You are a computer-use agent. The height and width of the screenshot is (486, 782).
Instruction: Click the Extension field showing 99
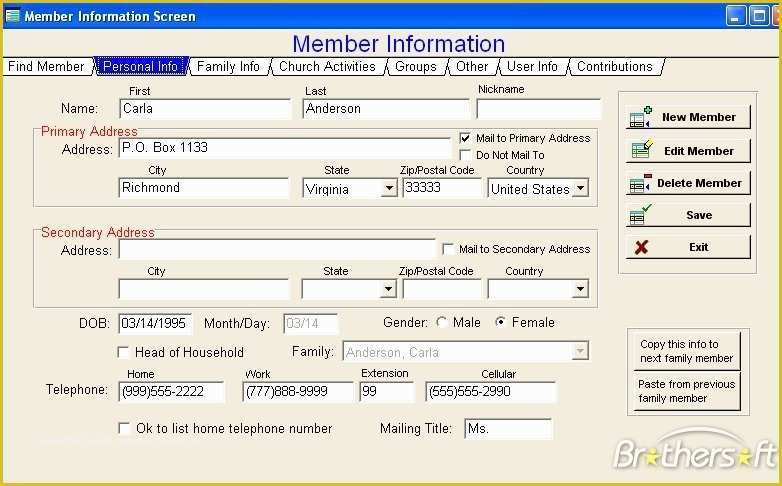click(x=387, y=392)
